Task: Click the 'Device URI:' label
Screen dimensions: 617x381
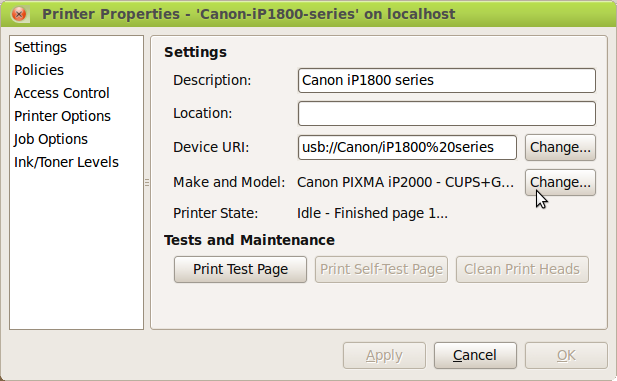Action: [211, 147]
